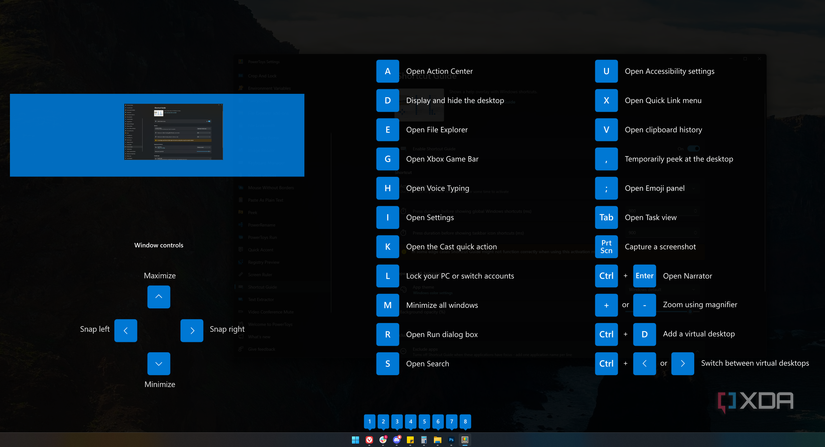Click the E key tile for File Explorer
Image resolution: width=825 pixels, height=447 pixels.
pyautogui.click(x=388, y=130)
